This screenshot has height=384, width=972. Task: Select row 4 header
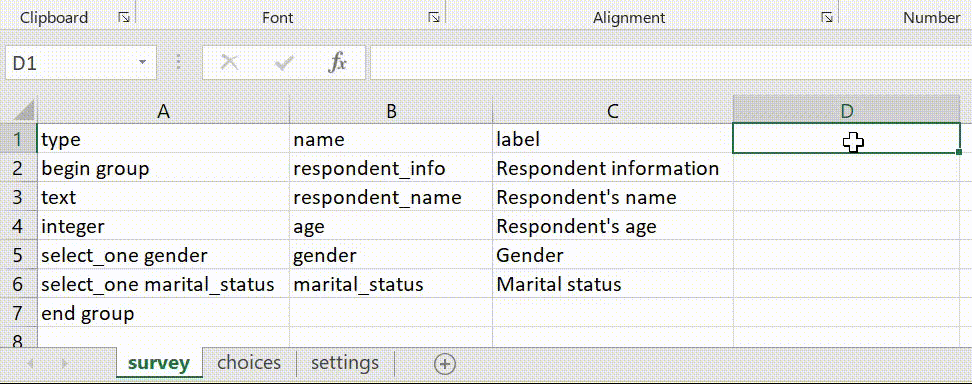pyautogui.click(x=18, y=226)
